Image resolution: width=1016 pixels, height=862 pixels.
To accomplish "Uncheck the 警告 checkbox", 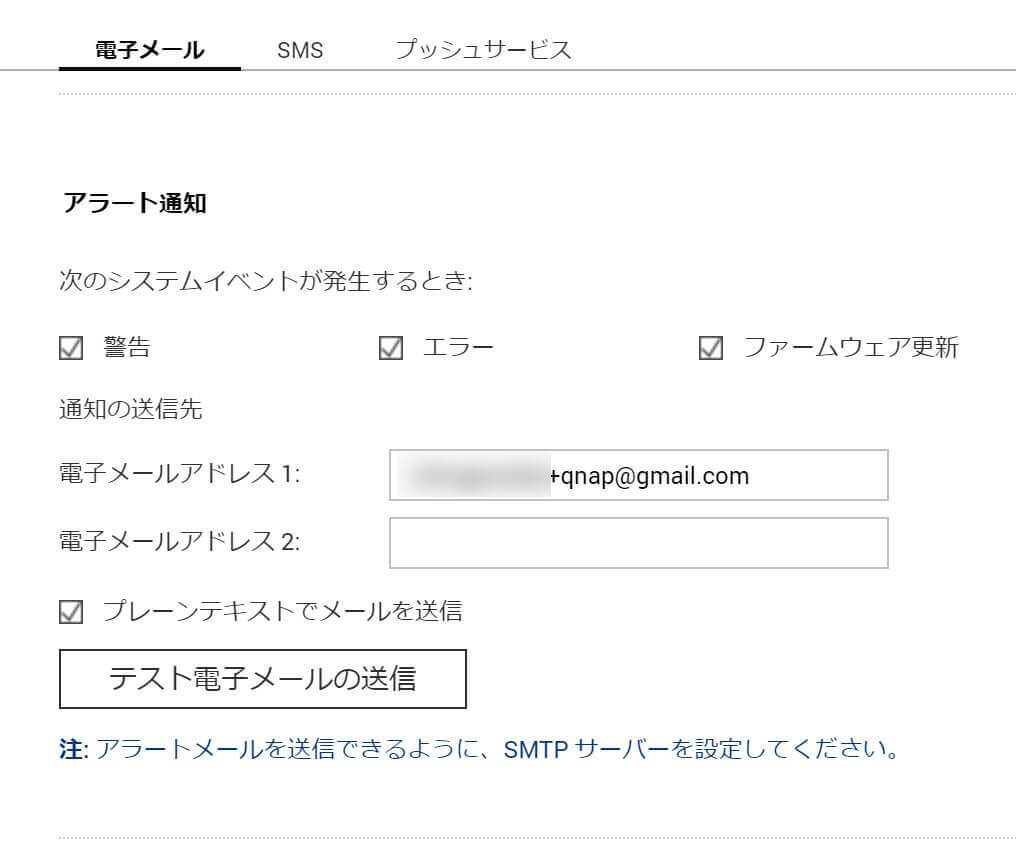I will click(71, 347).
